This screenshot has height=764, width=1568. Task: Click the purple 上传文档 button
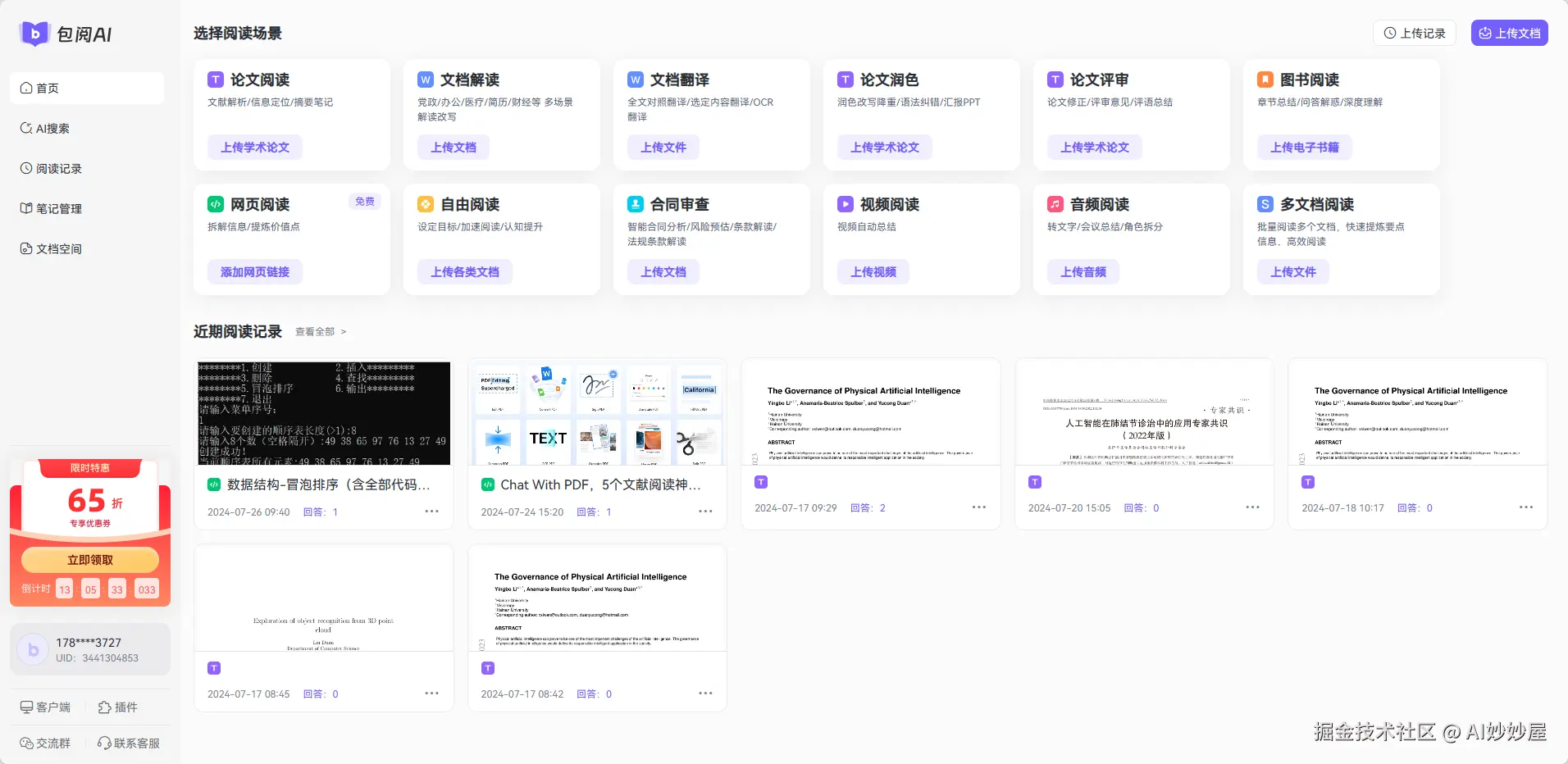click(1510, 33)
